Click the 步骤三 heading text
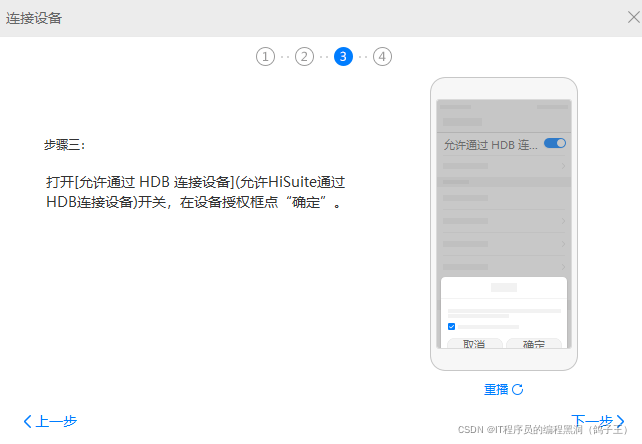642x444 pixels. (x=64, y=145)
